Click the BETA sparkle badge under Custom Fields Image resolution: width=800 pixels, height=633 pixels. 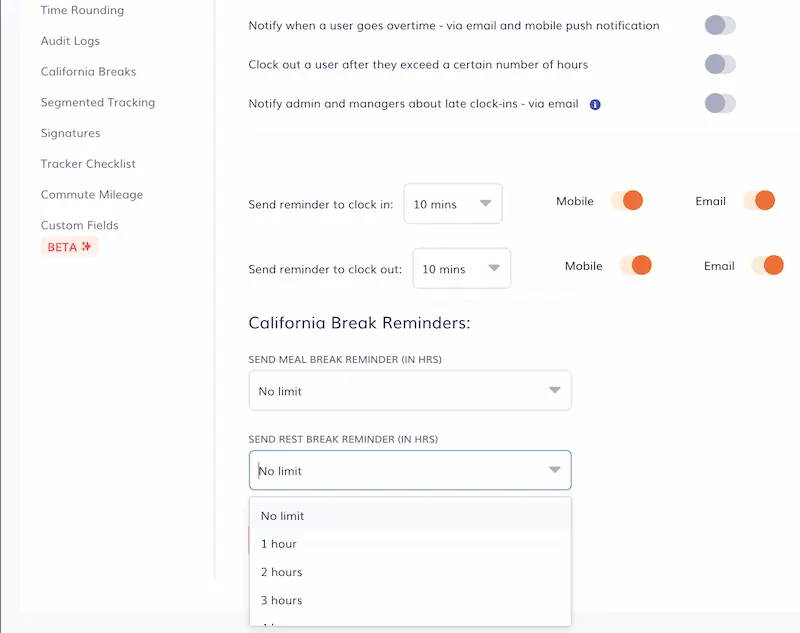[x=68, y=246]
